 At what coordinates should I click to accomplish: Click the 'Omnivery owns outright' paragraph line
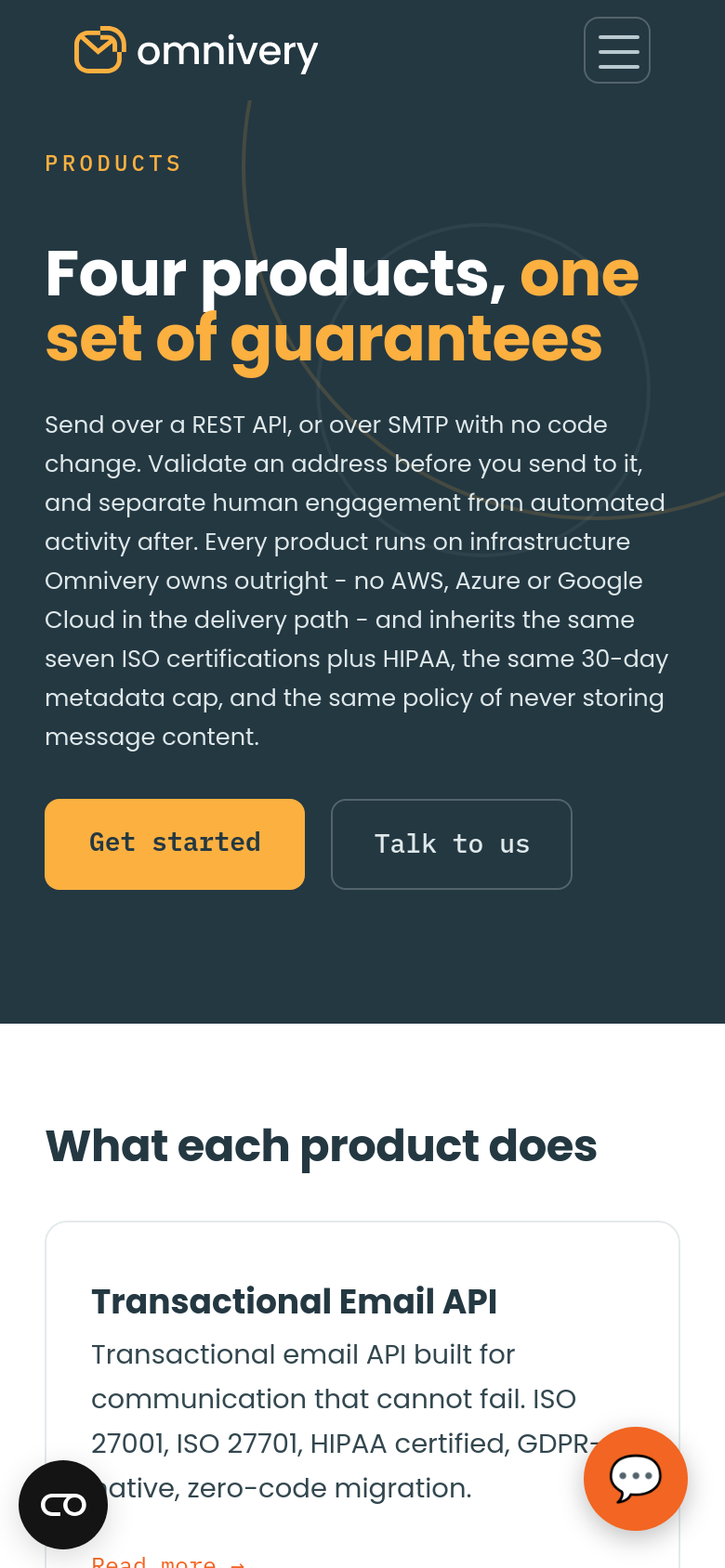344,581
